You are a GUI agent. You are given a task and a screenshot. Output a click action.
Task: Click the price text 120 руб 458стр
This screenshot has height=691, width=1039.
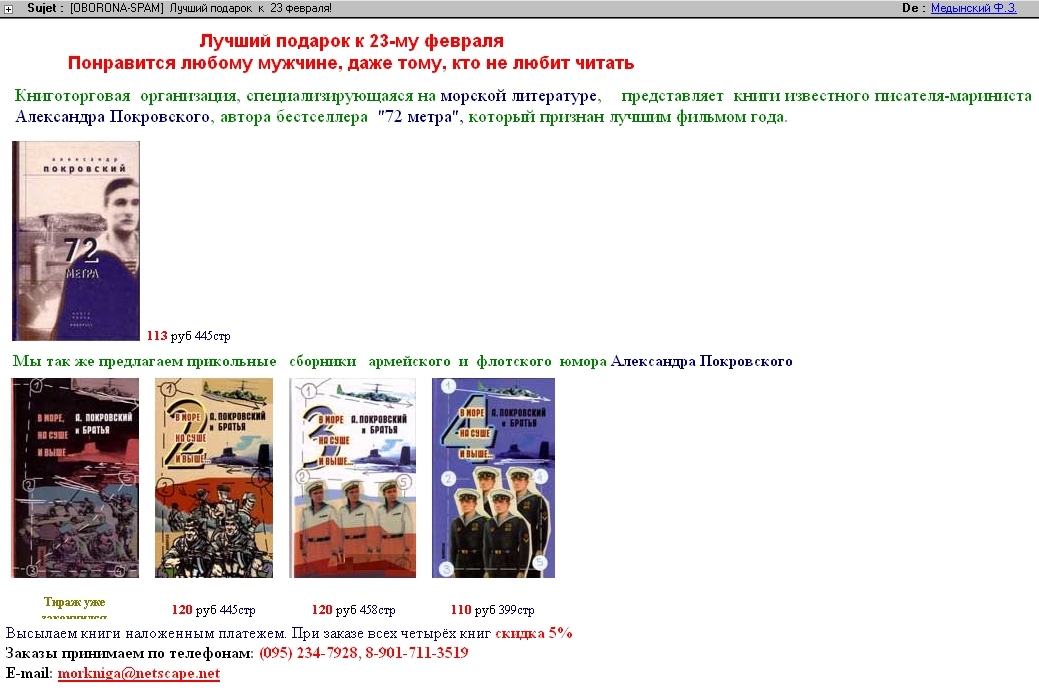(x=353, y=610)
